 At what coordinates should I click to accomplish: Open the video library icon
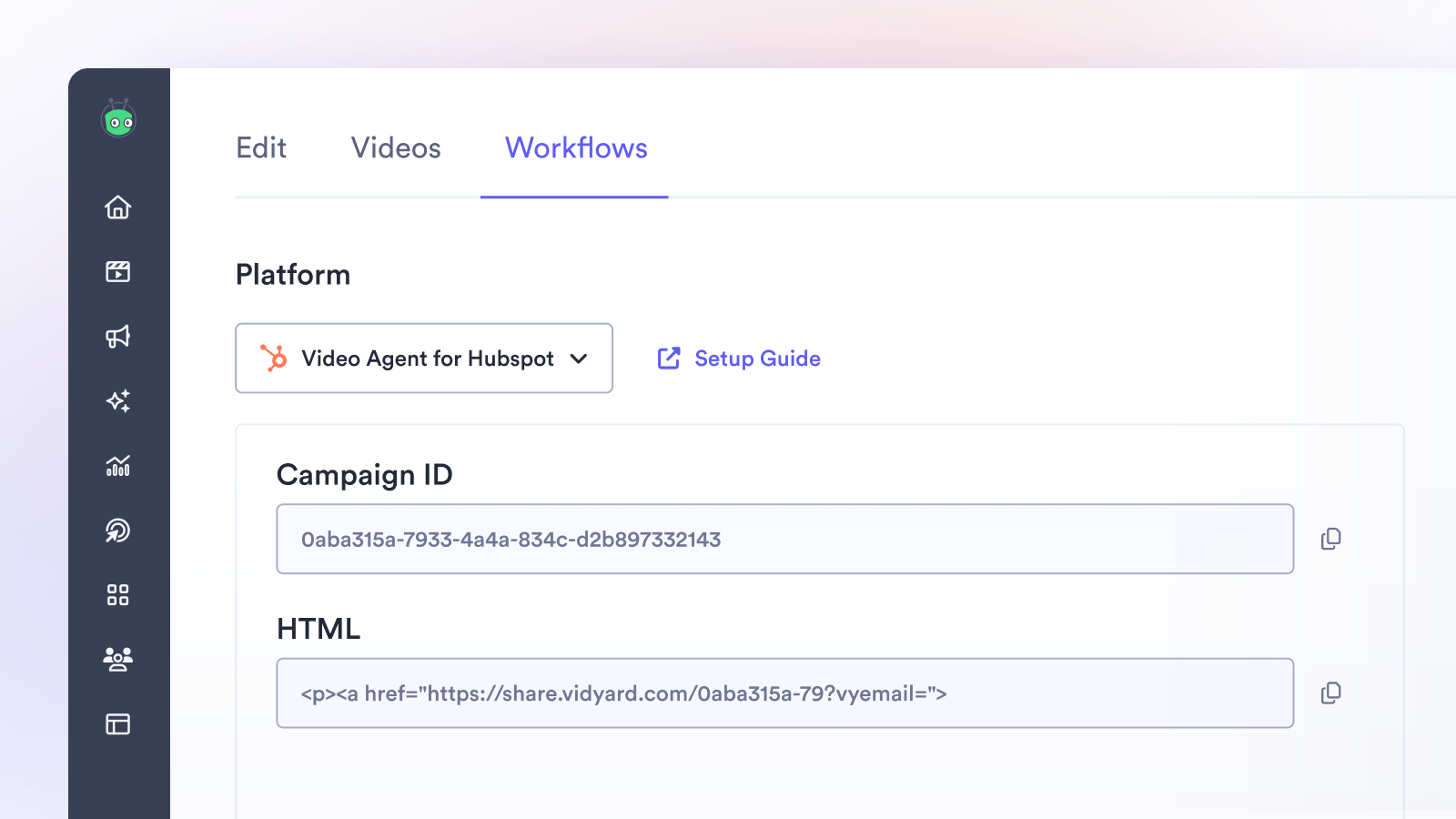coord(117,271)
